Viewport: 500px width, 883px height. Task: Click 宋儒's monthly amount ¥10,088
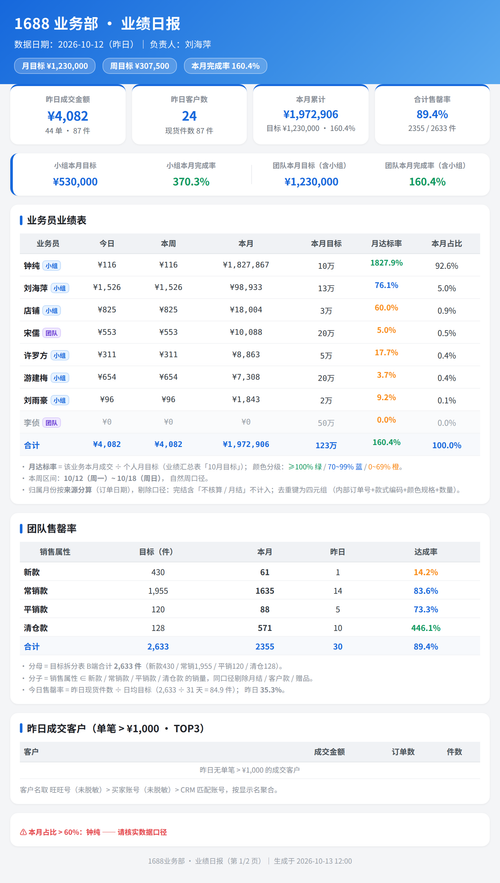(x=246, y=332)
